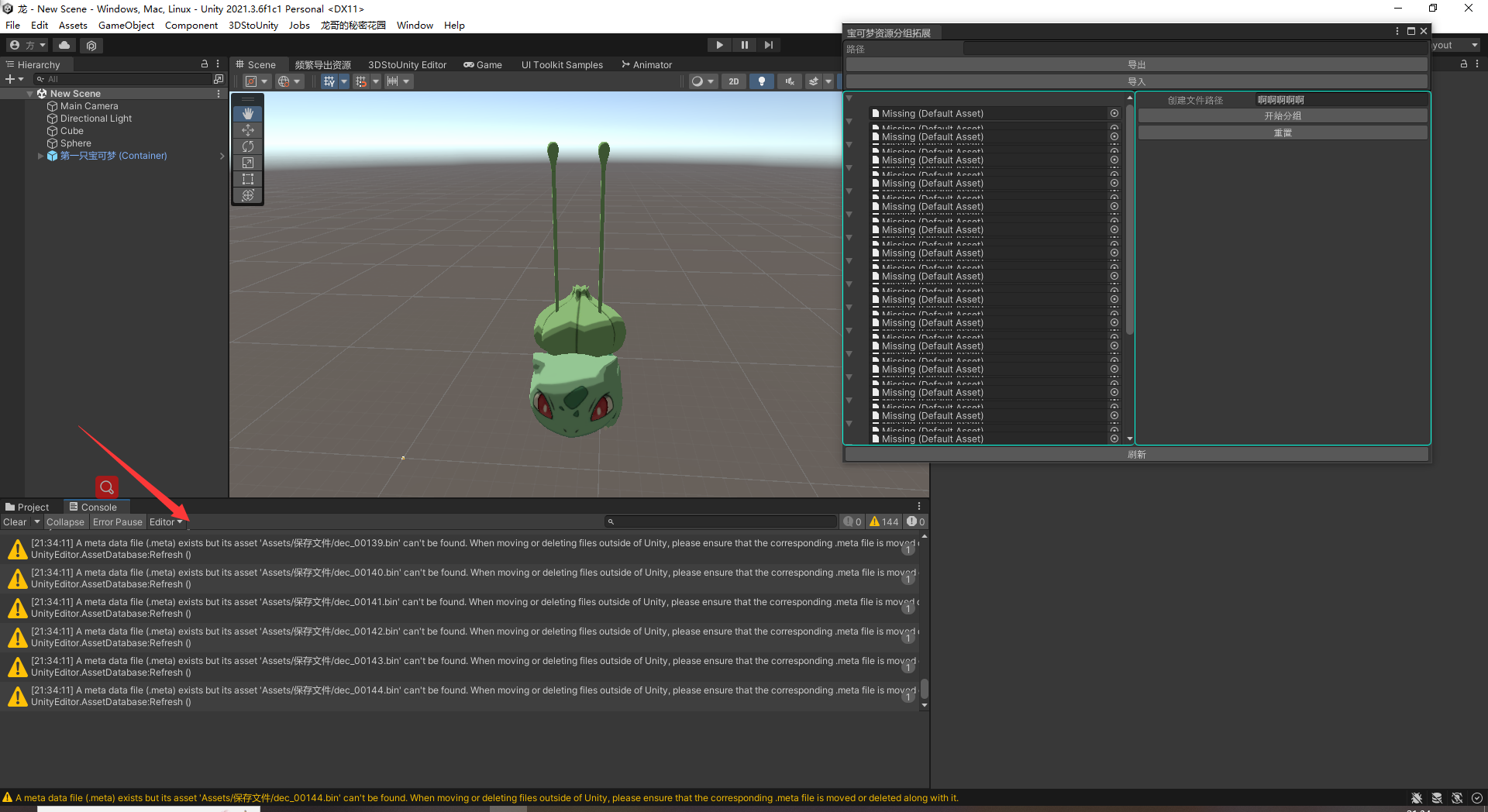The height and width of the screenshot is (812, 1488).
Task: Toggle Scene lighting lightbulb button
Action: pyautogui.click(x=762, y=81)
